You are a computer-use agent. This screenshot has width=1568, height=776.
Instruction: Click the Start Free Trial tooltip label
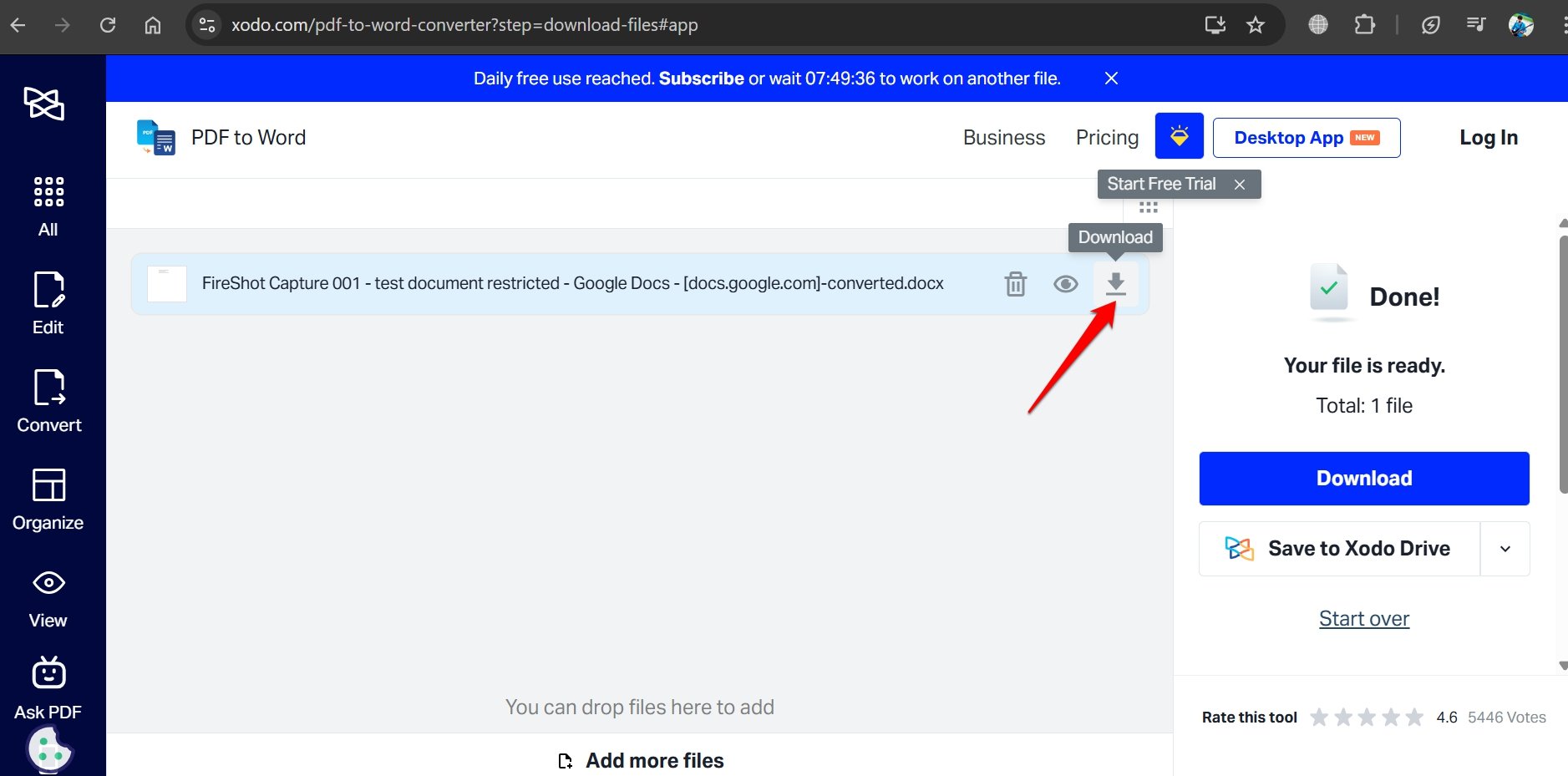click(1161, 185)
